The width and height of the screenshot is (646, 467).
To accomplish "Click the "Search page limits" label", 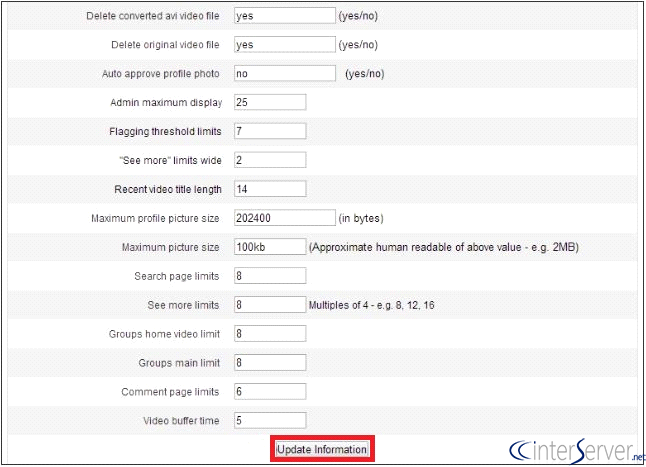I will (177, 276).
